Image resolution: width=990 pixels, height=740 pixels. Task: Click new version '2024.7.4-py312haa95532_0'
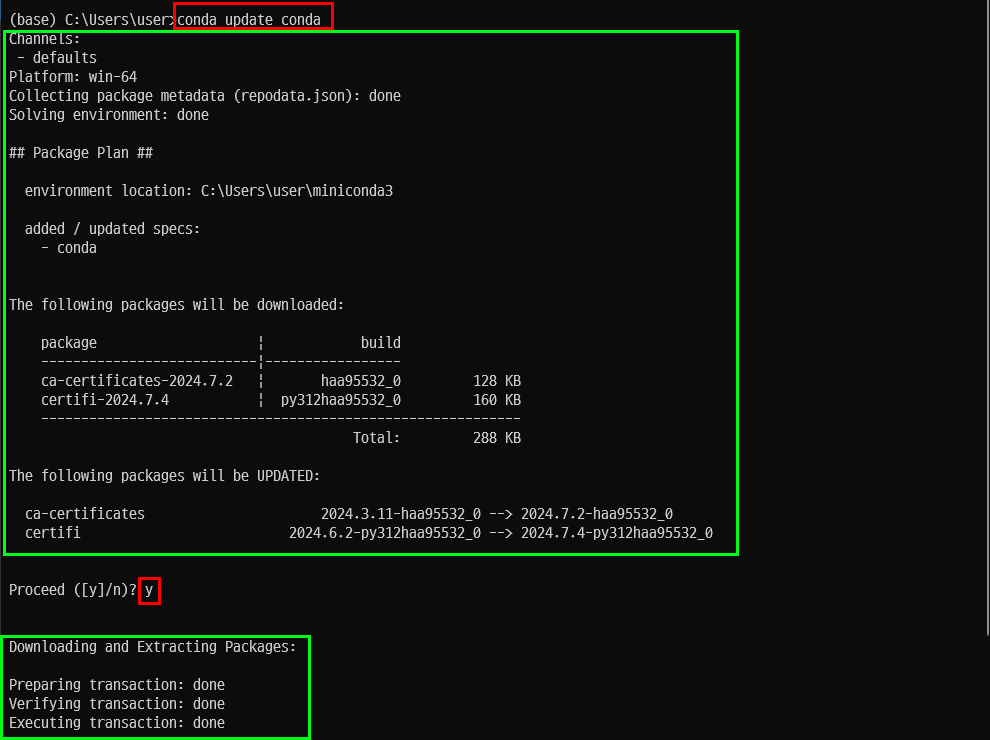617,533
